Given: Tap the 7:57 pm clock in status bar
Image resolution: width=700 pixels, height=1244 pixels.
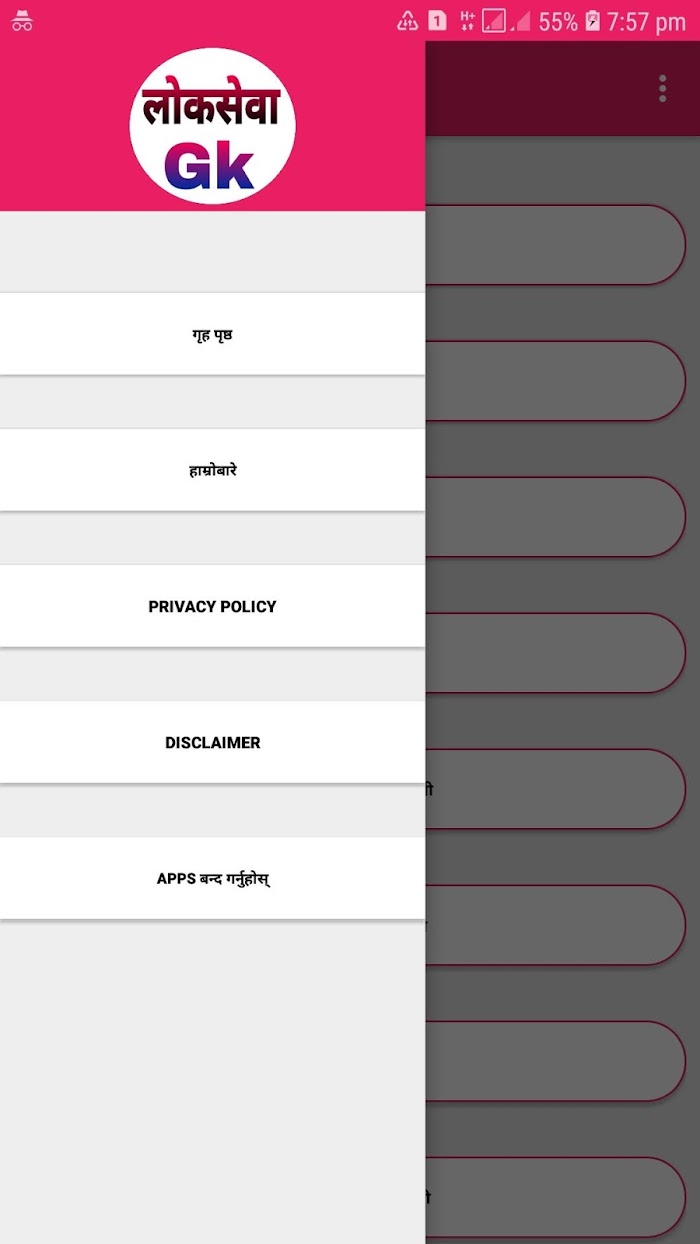Looking at the screenshot, I should 646,22.
